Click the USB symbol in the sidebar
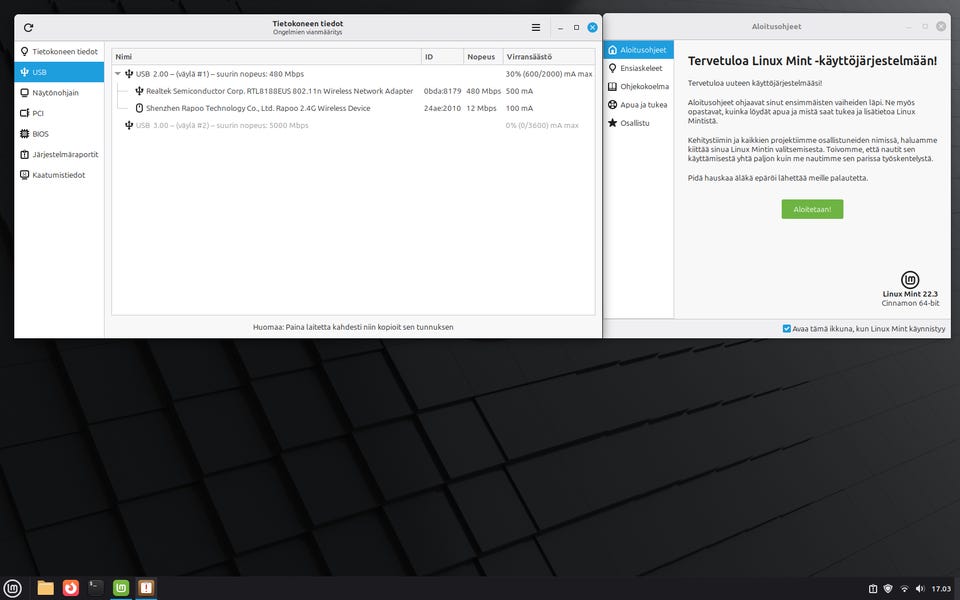 click(24, 72)
